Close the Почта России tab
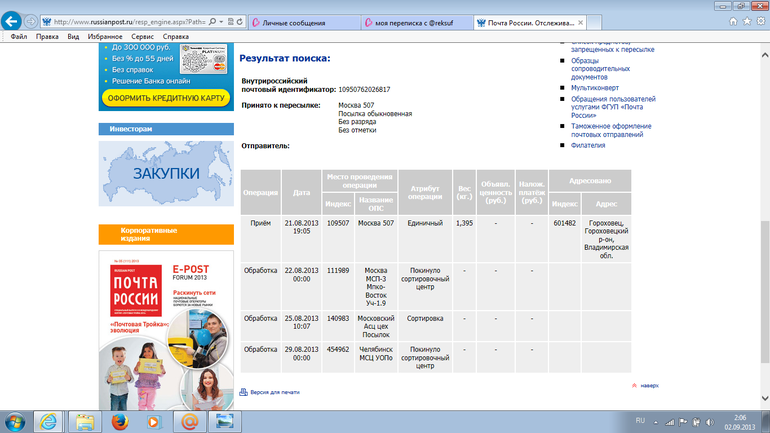The image size is (770, 433). coord(580,23)
